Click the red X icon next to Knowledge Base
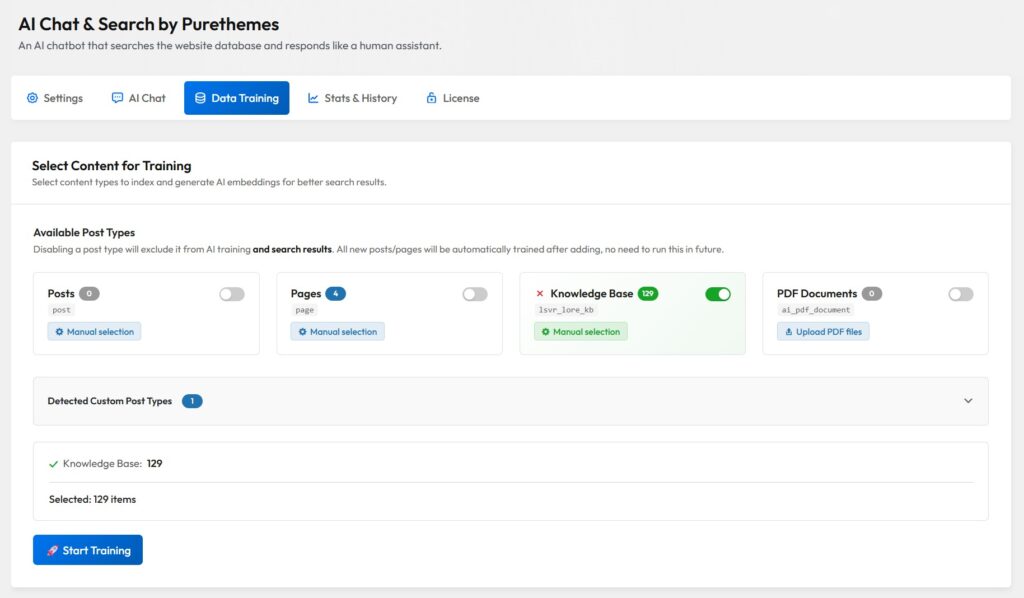Viewport: 1024px width, 598px height. (540, 294)
